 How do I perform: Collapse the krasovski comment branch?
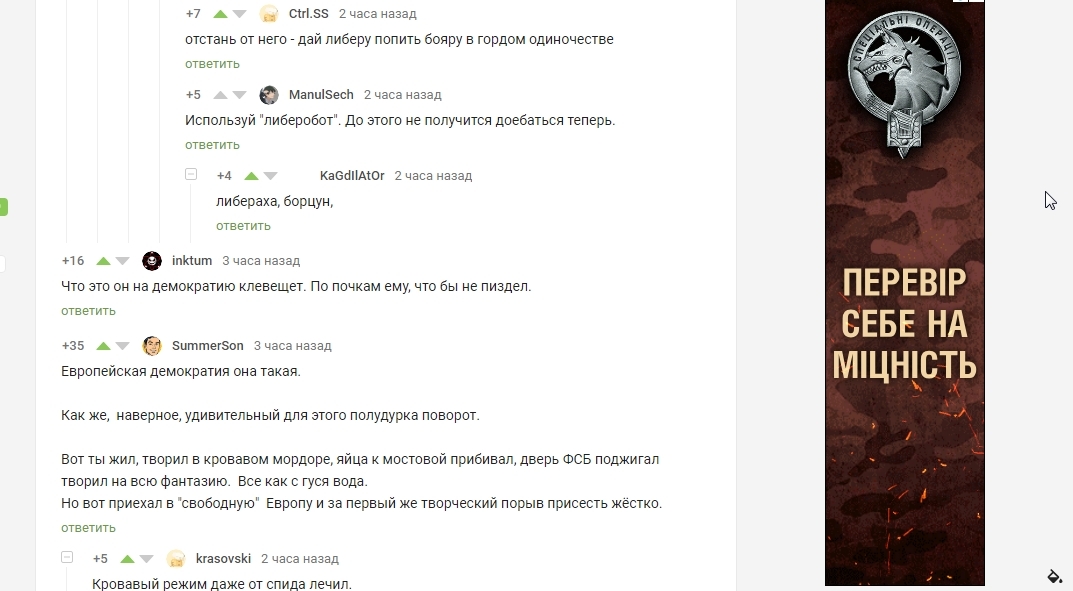tap(67, 557)
